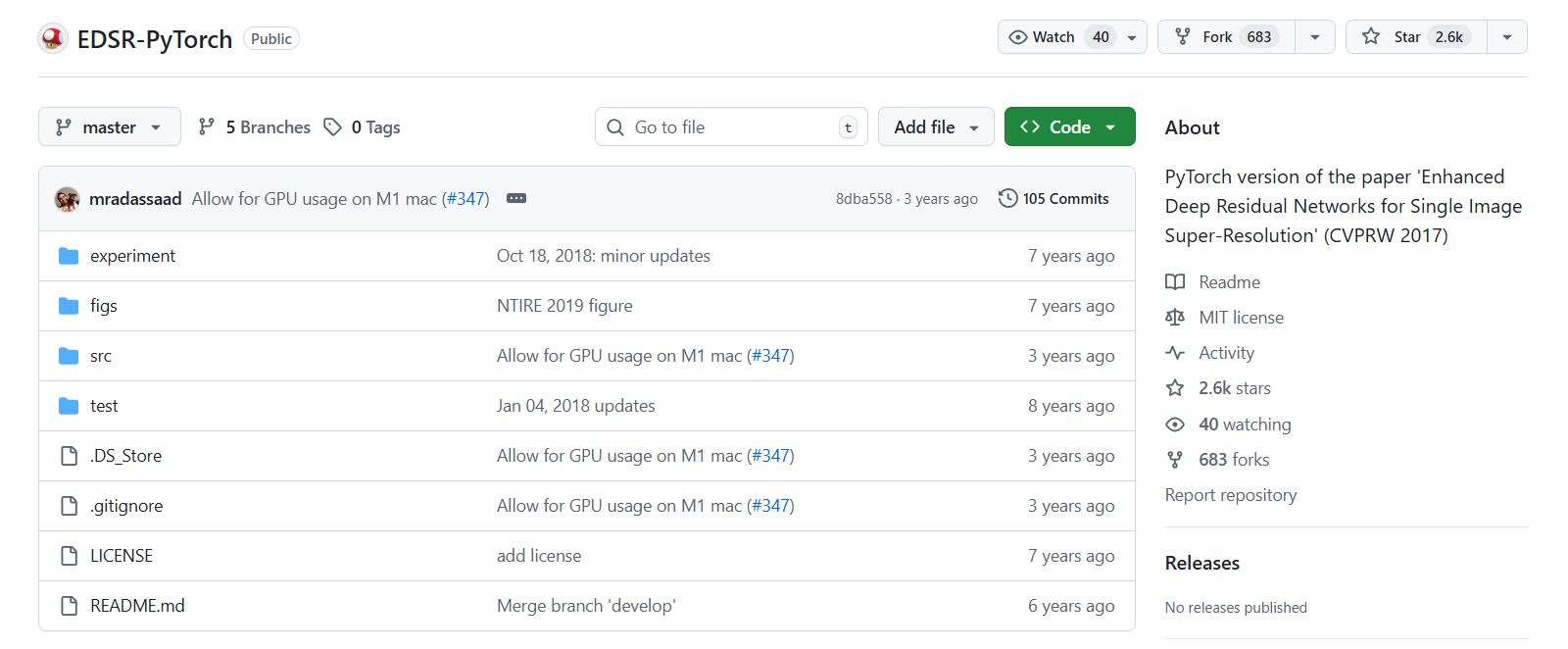Click the scales icon next to MIT license

(1175, 318)
